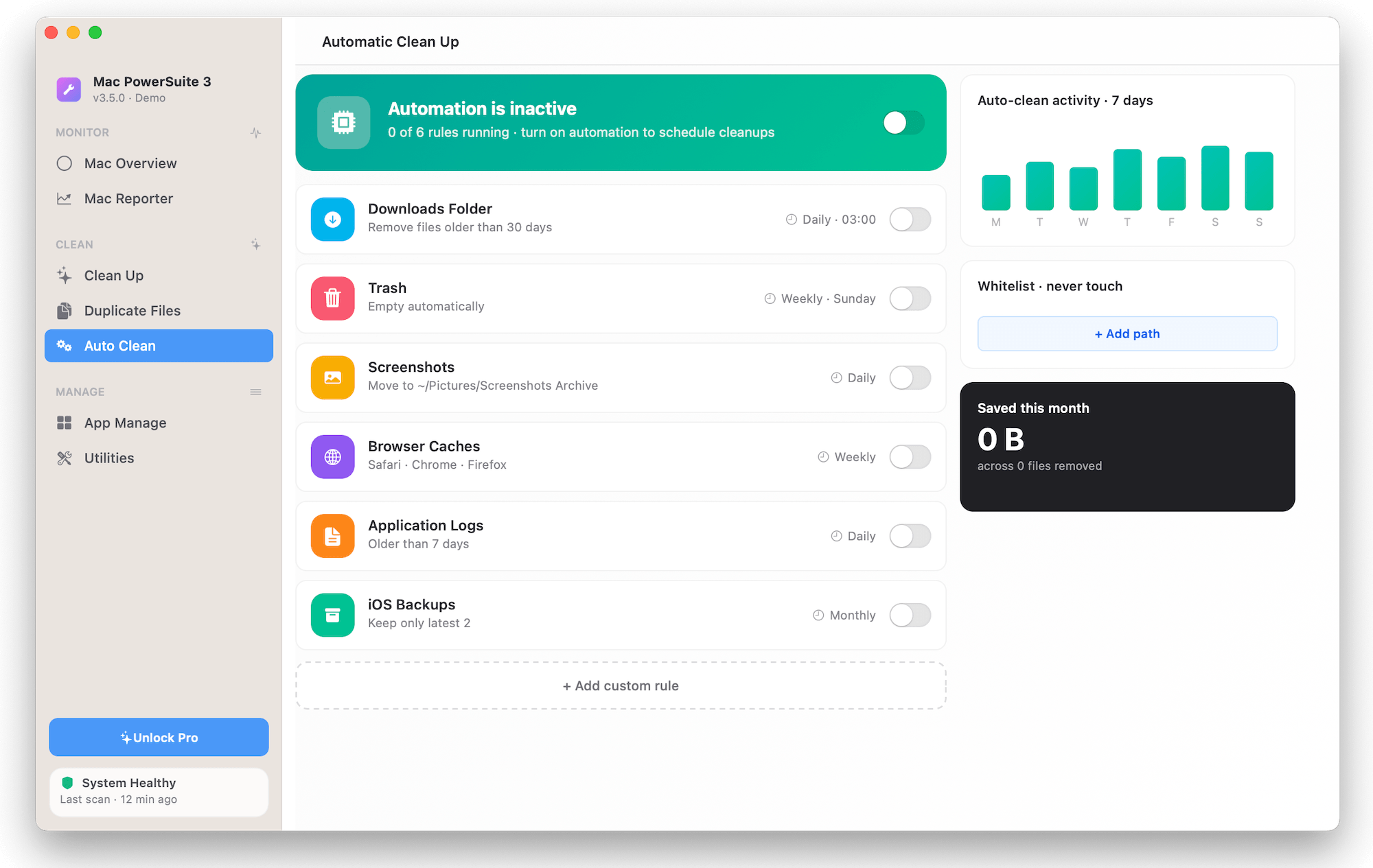1373x868 pixels.
Task: Enable the Browser Caches weekly toggle
Action: point(910,457)
